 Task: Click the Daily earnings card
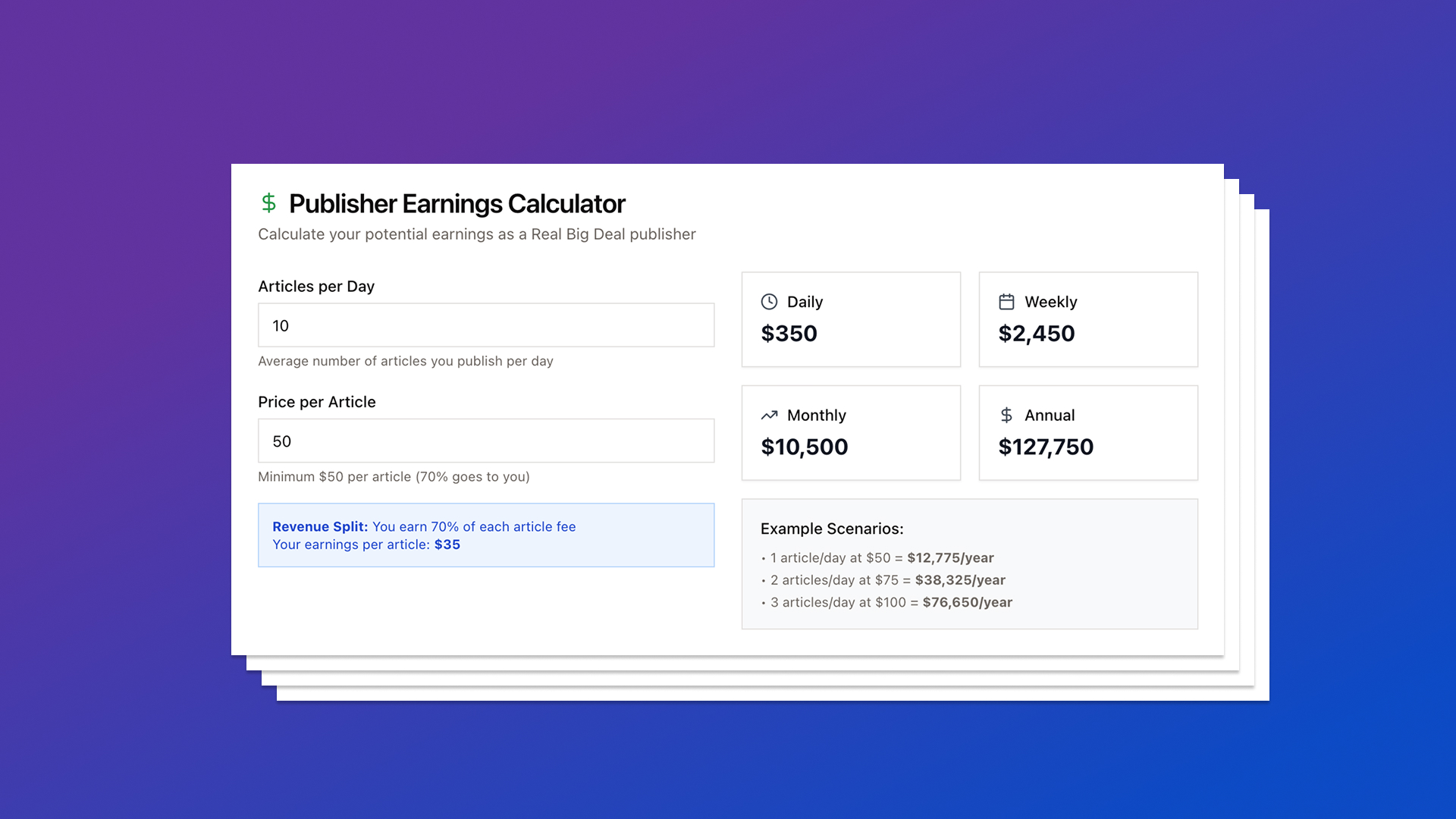(x=850, y=318)
